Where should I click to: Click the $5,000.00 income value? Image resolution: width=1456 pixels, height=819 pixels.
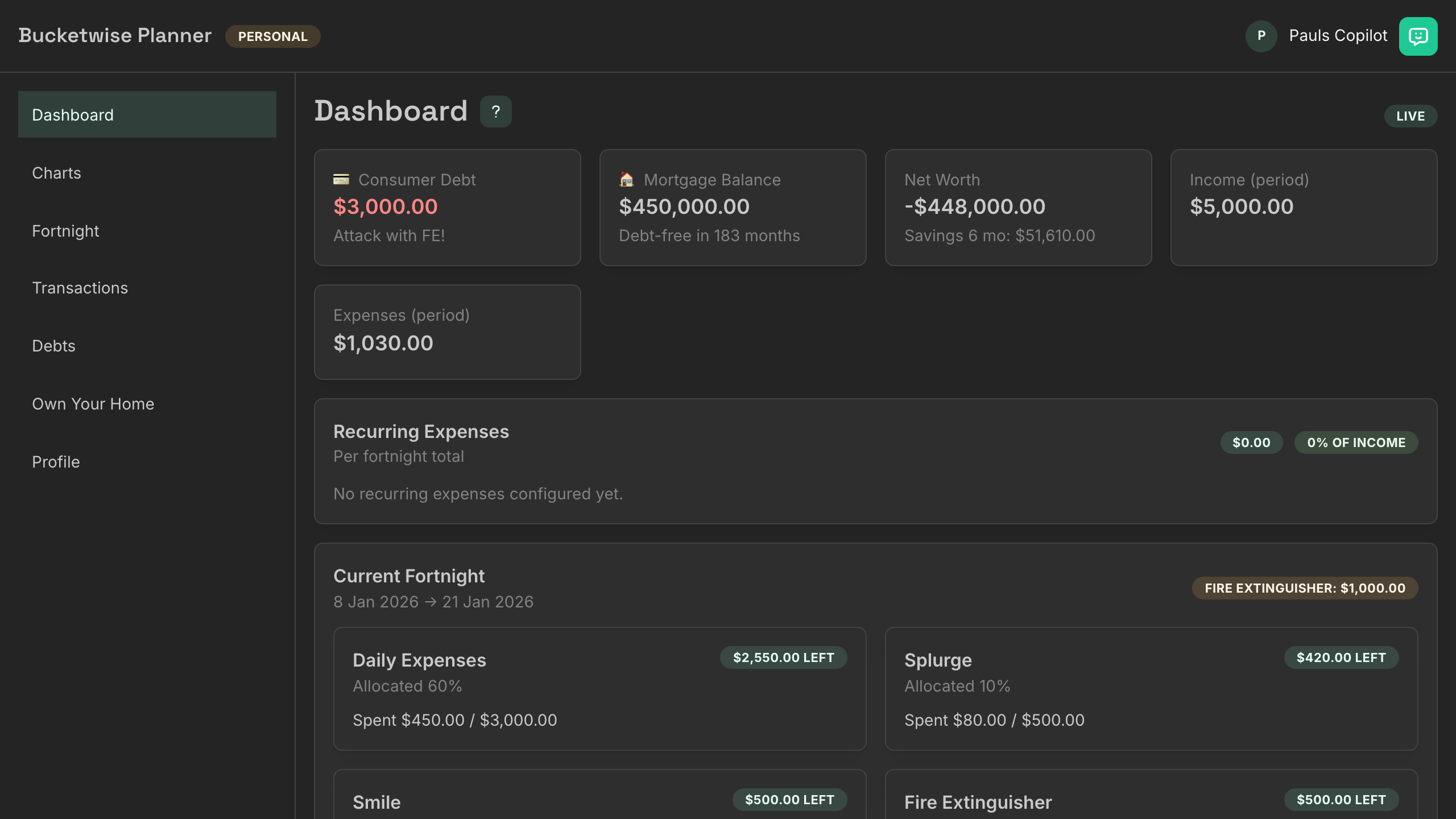click(x=1242, y=206)
